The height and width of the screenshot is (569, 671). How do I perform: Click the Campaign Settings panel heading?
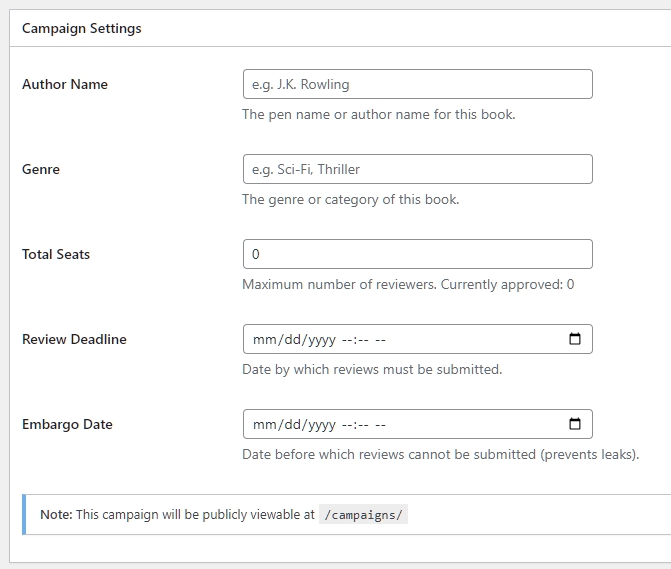[x=82, y=29]
